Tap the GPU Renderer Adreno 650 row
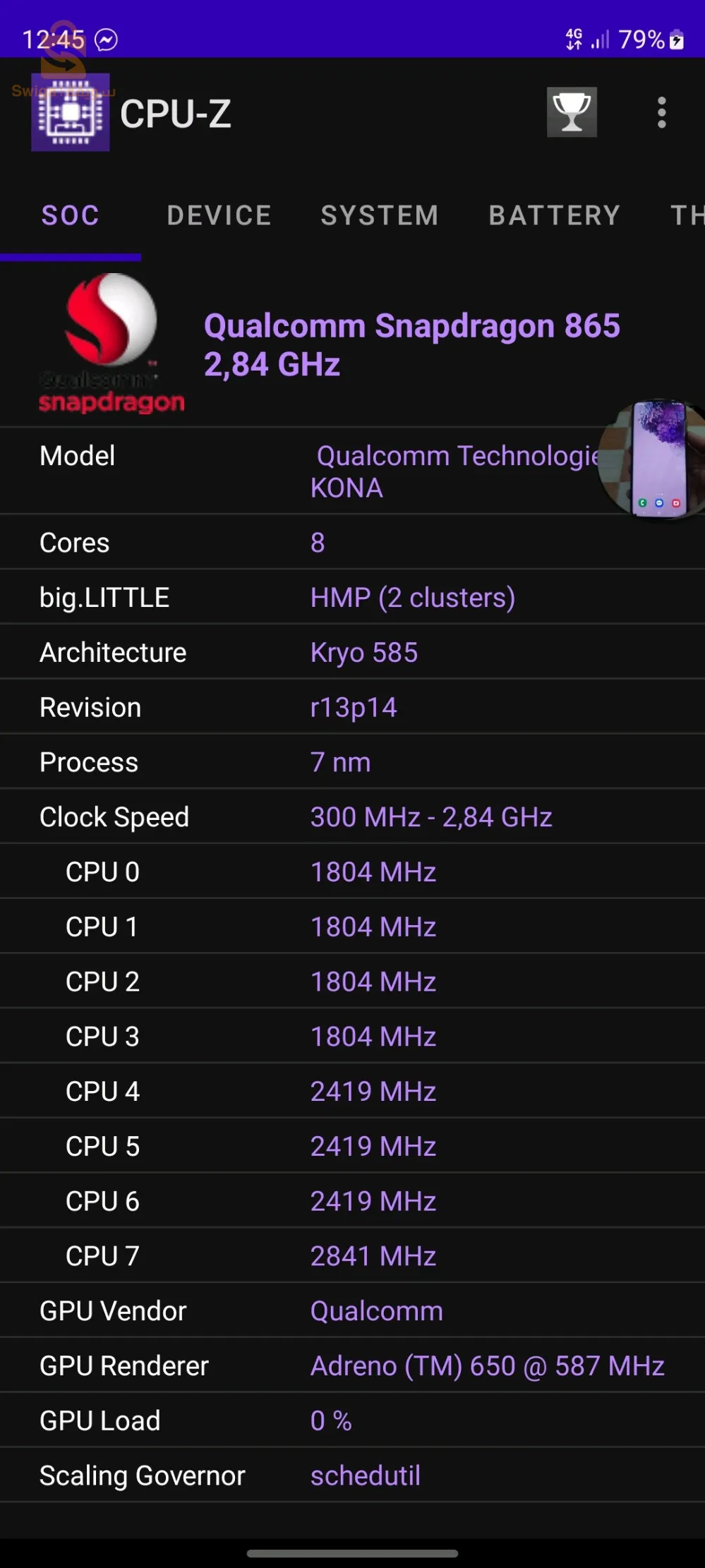The height and width of the screenshot is (1568, 705). pyautogui.click(x=352, y=1365)
